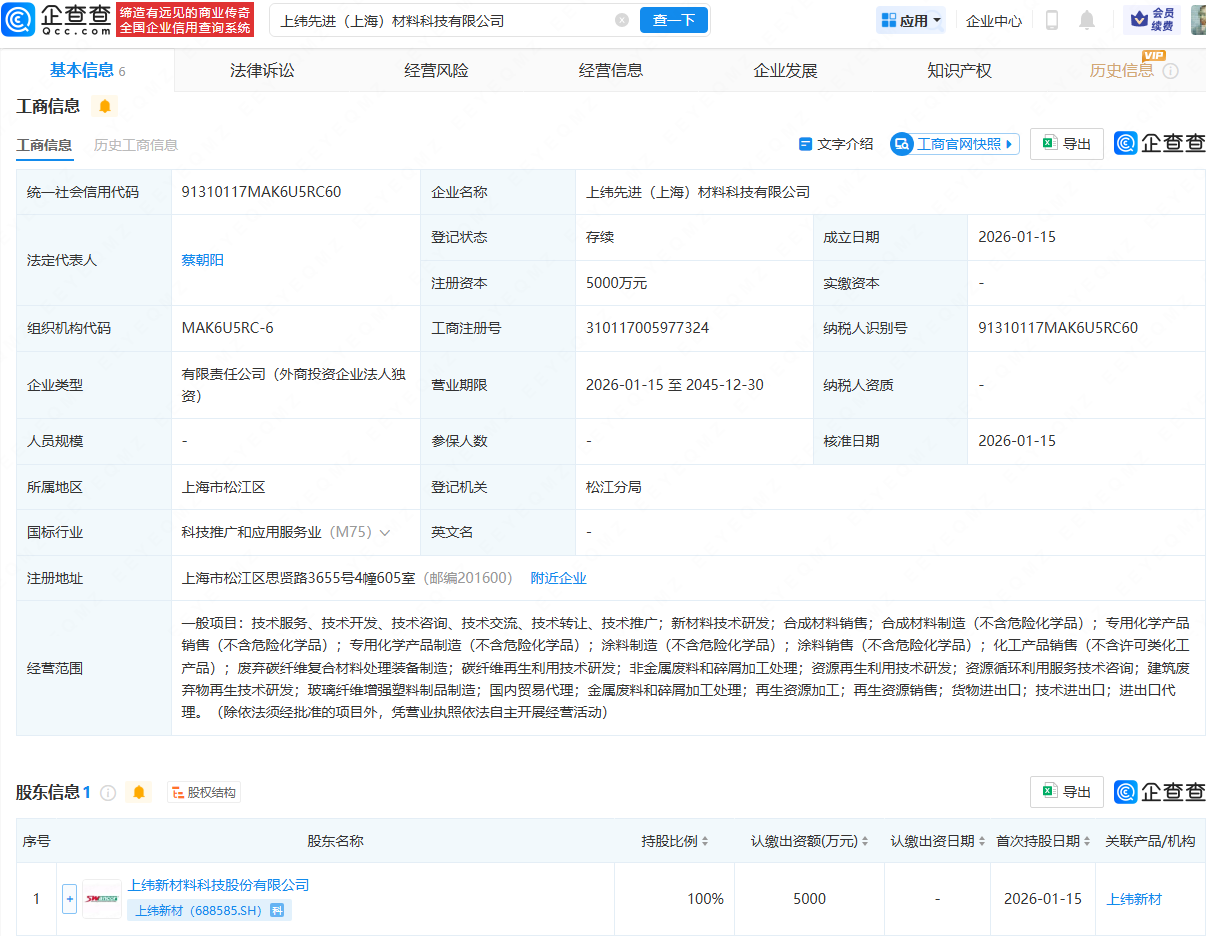Screen dimensions: 1206x936
Task: Open the mobile app phone icon
Action: pos(1052,20)
